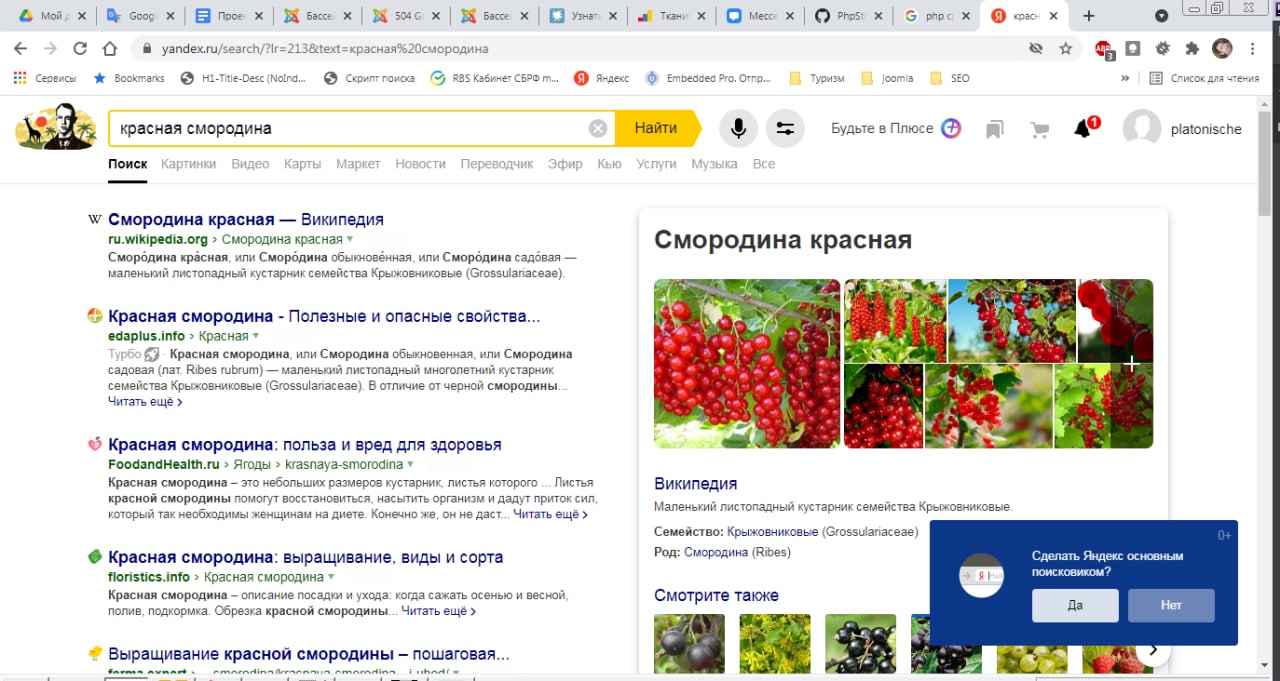Open search settings filter icon
This screenshot has height=681, width=1280.
coord(785,128)
